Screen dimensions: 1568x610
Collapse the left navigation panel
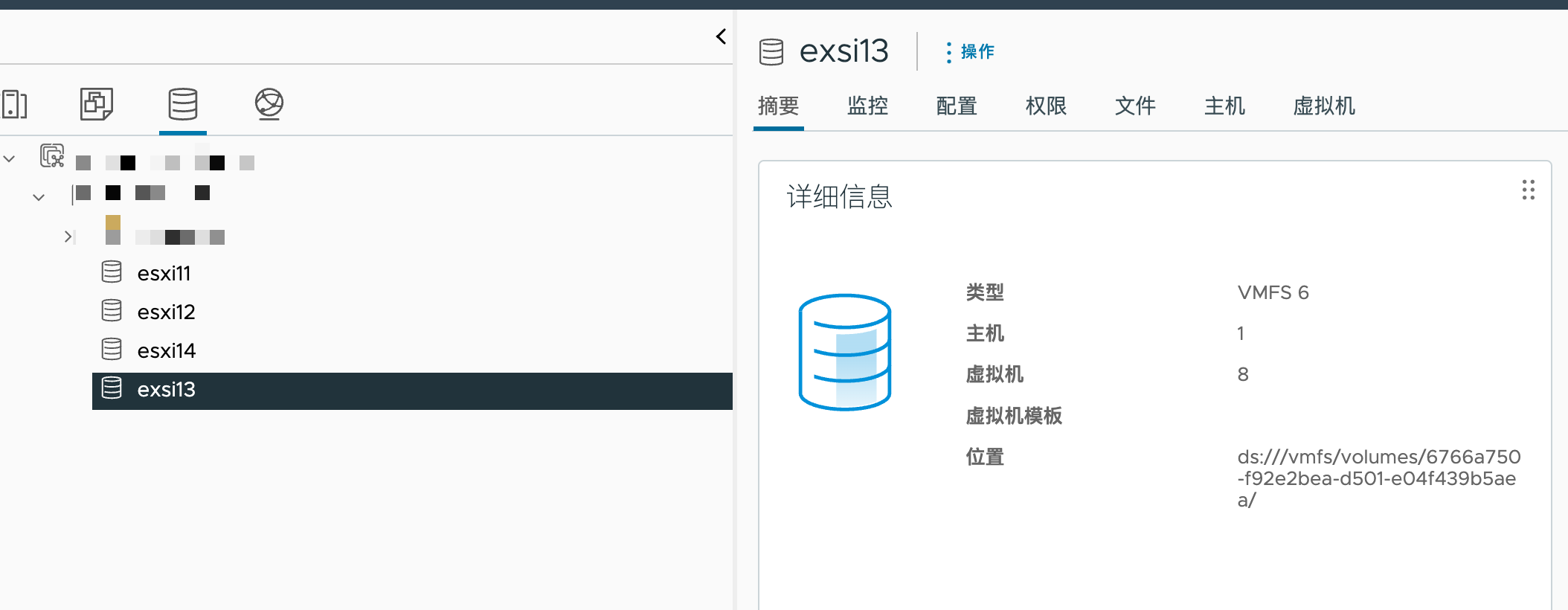click(721, 36)
